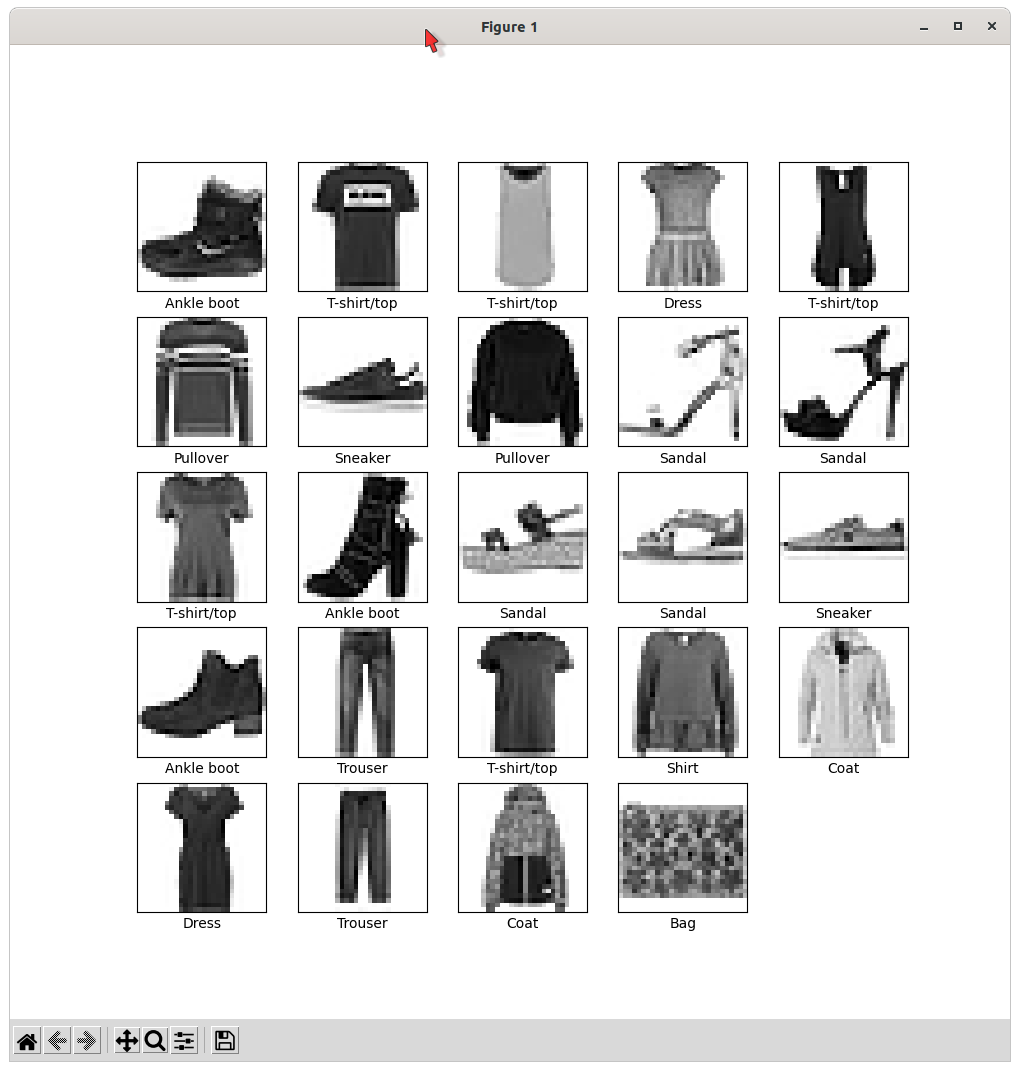Click the Trouser image in the fourth row
Screen dimensions: 1020x1071
[362, 692]
